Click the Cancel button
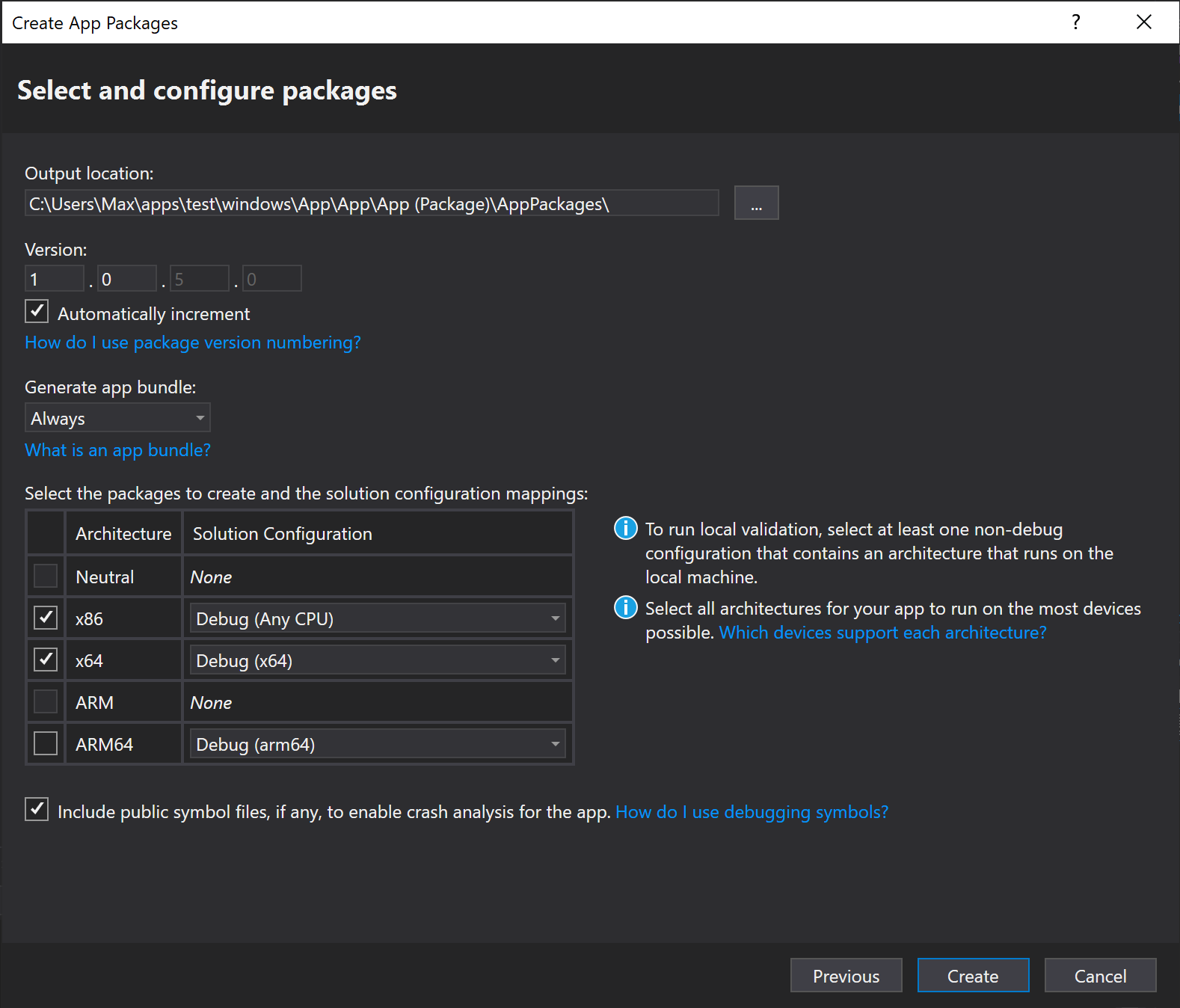 click(1101, 975)
